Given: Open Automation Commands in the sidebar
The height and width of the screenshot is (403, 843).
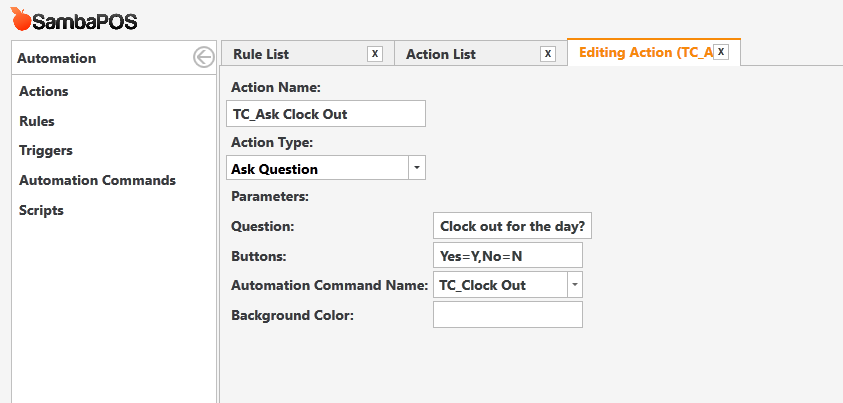Looking at the screenshot, I should point(97,181).
